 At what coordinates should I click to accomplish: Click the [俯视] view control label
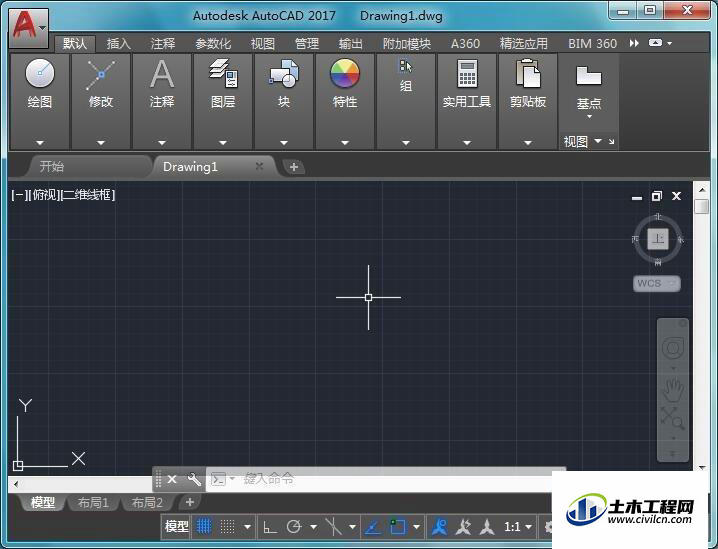click(x=44, y=195)
